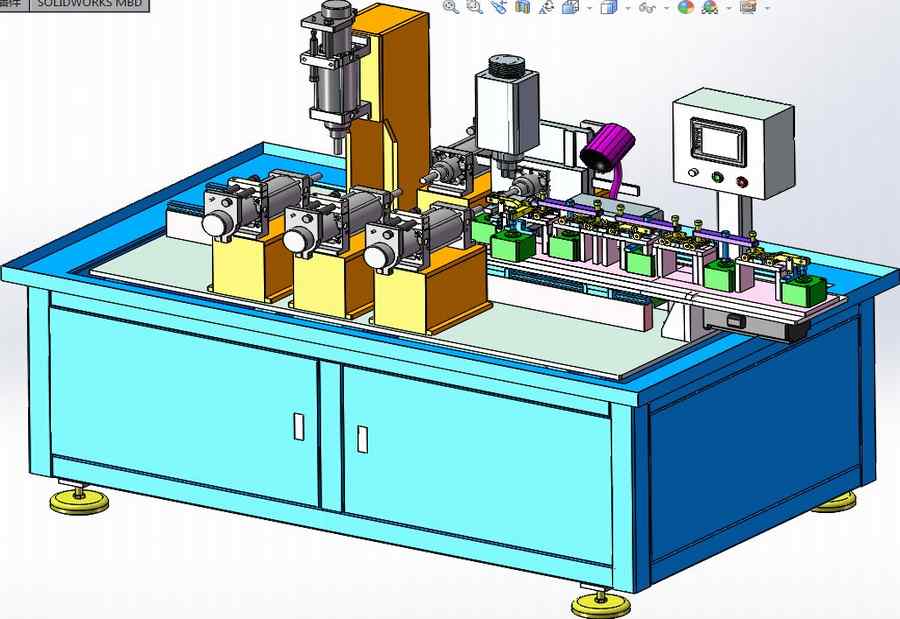Open the Section View tool
Image resolution: width=900 pixels, height=619 pixels.
tap(523, 7)
